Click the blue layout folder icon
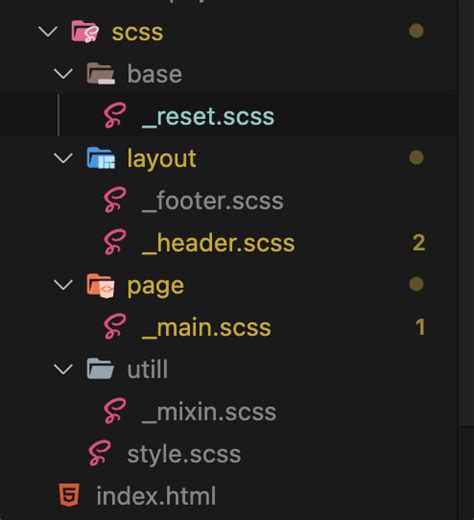The height and width of the screenshot is (520, 474). pos(101,158)
